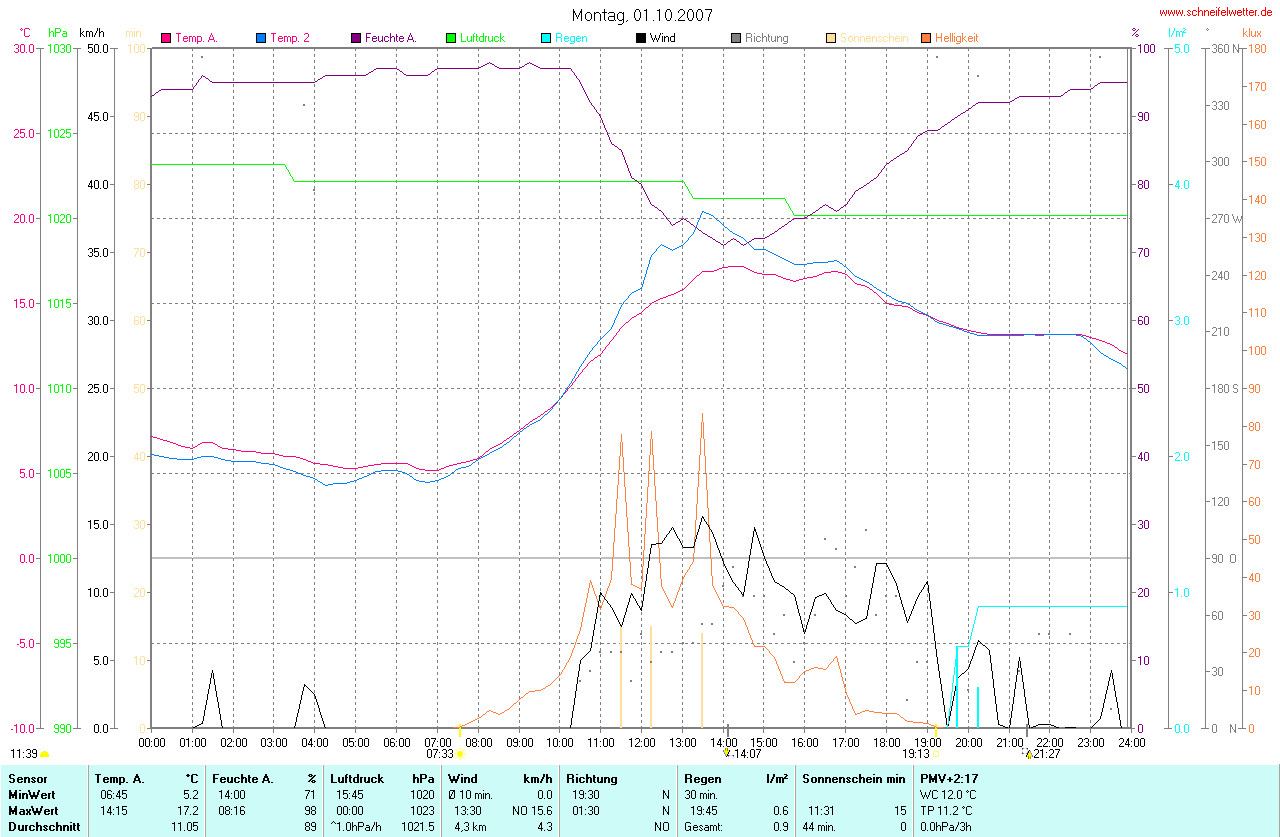The height and width of the screenshot is (837, 1280).
Task: Click the MinWert row label
Action: (x=32, y=794)
